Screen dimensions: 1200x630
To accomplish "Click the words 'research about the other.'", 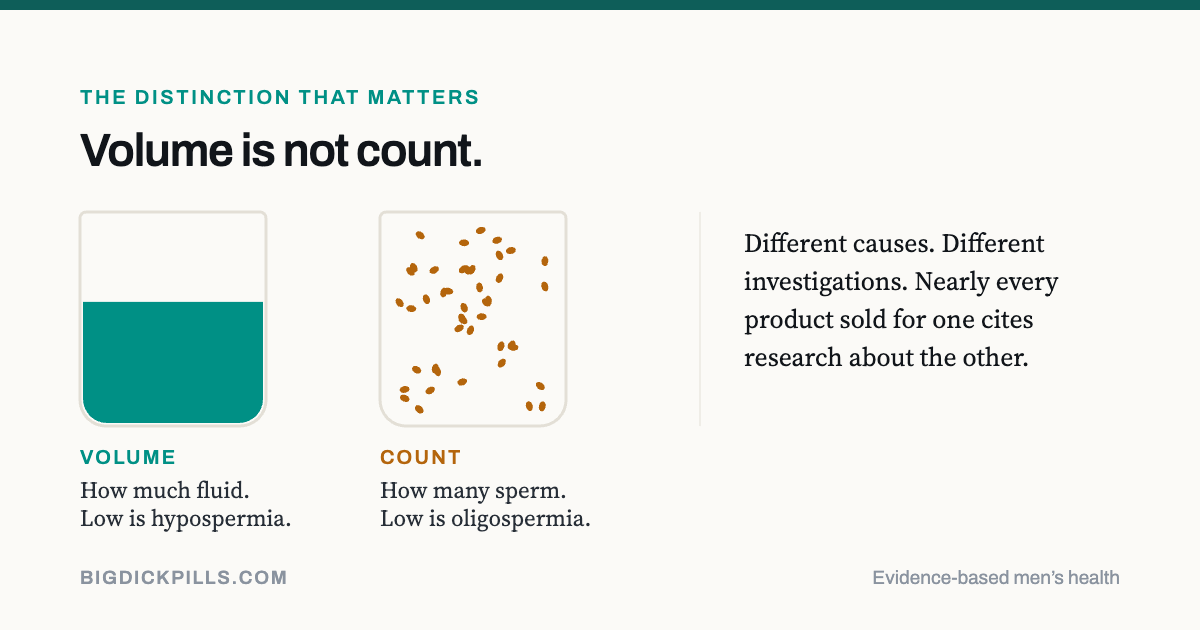I will (886, 358).
